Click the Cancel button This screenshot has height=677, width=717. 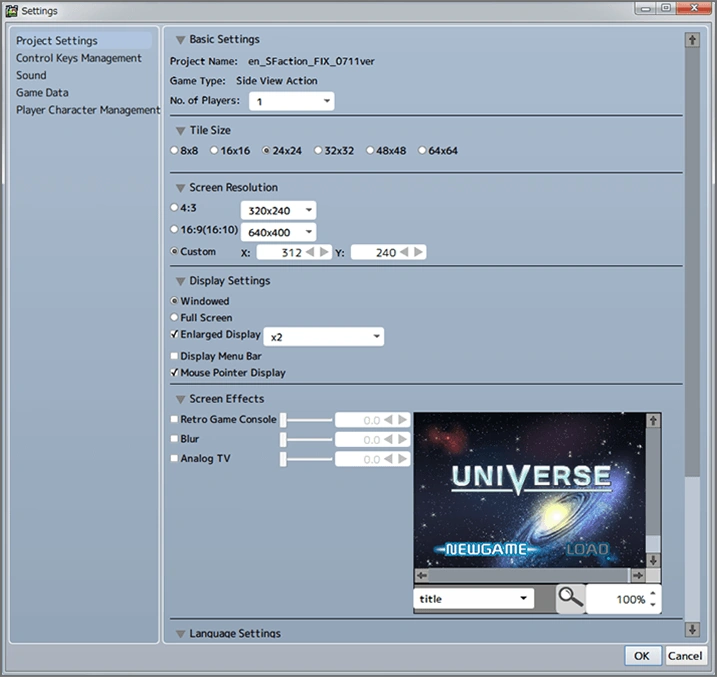click(685, 656)
